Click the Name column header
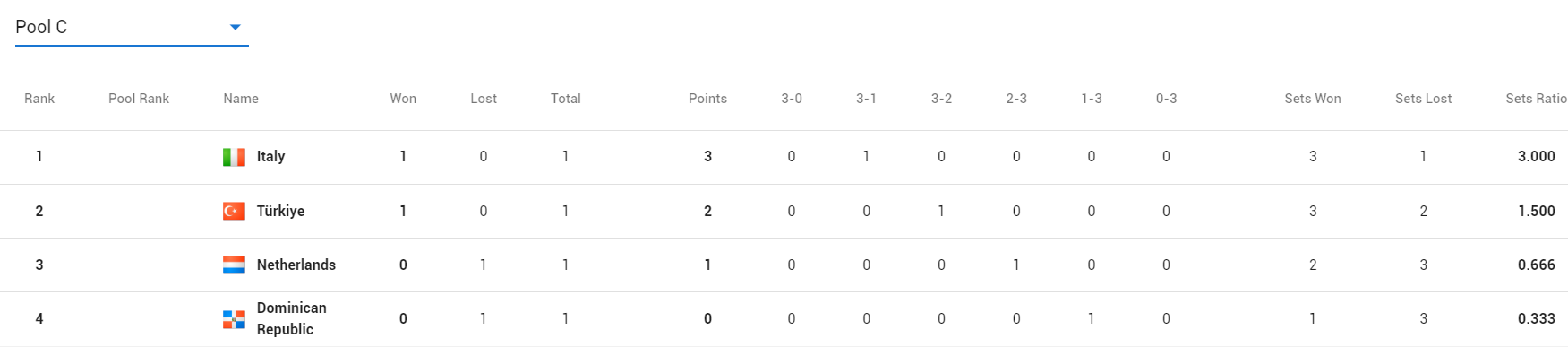Screen dimensions: 1568x347 point(241,99)
